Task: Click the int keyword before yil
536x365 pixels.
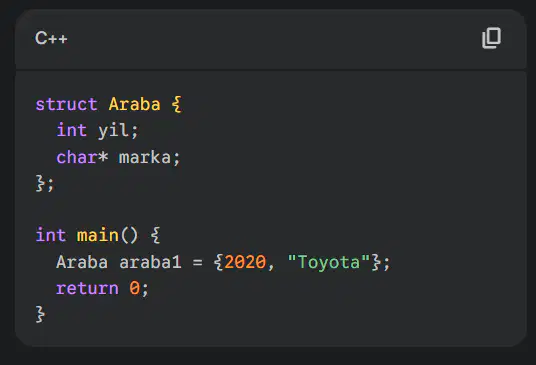Action: [x=72, y=131]
